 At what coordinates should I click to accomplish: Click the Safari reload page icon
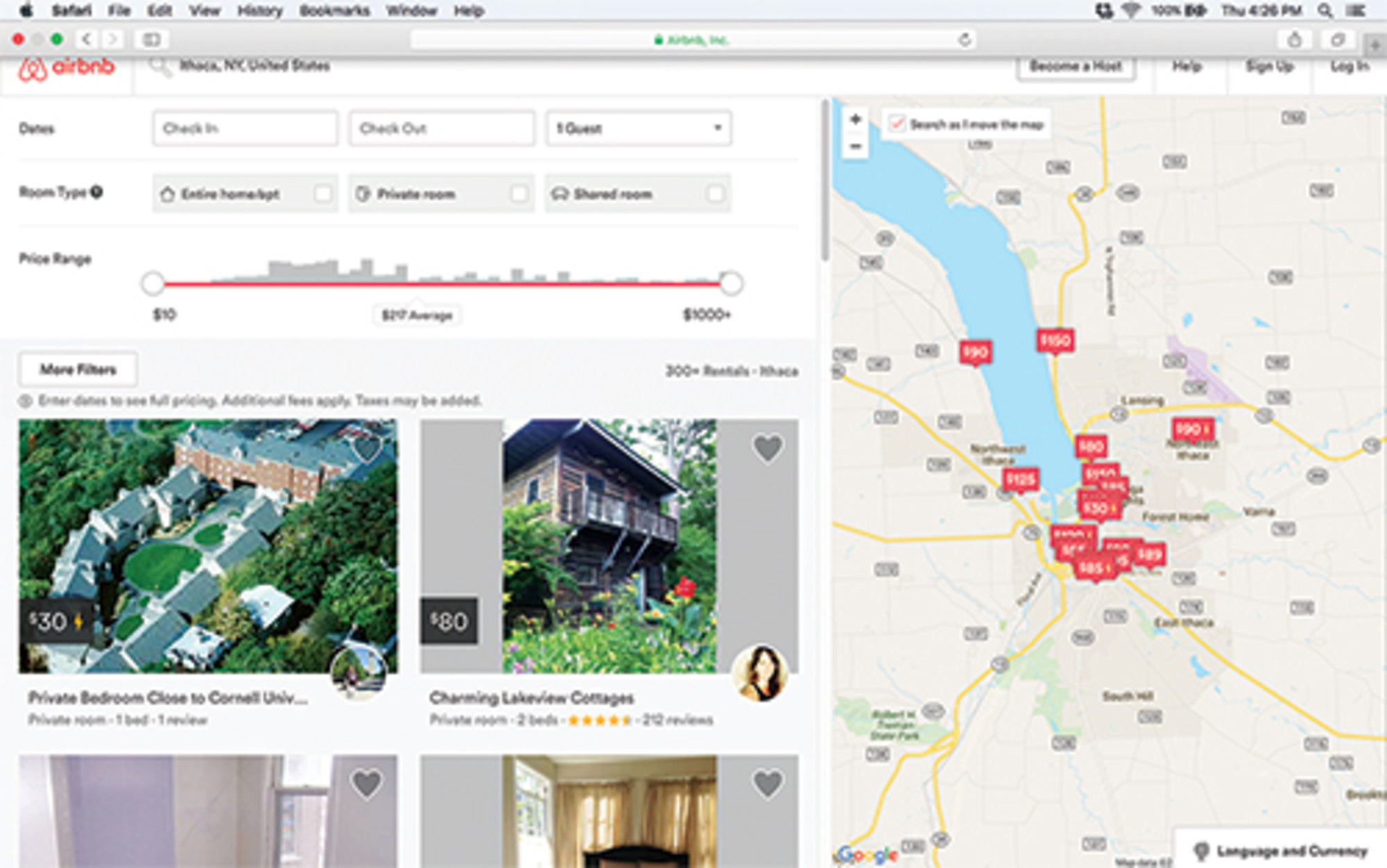coord(965,40)
